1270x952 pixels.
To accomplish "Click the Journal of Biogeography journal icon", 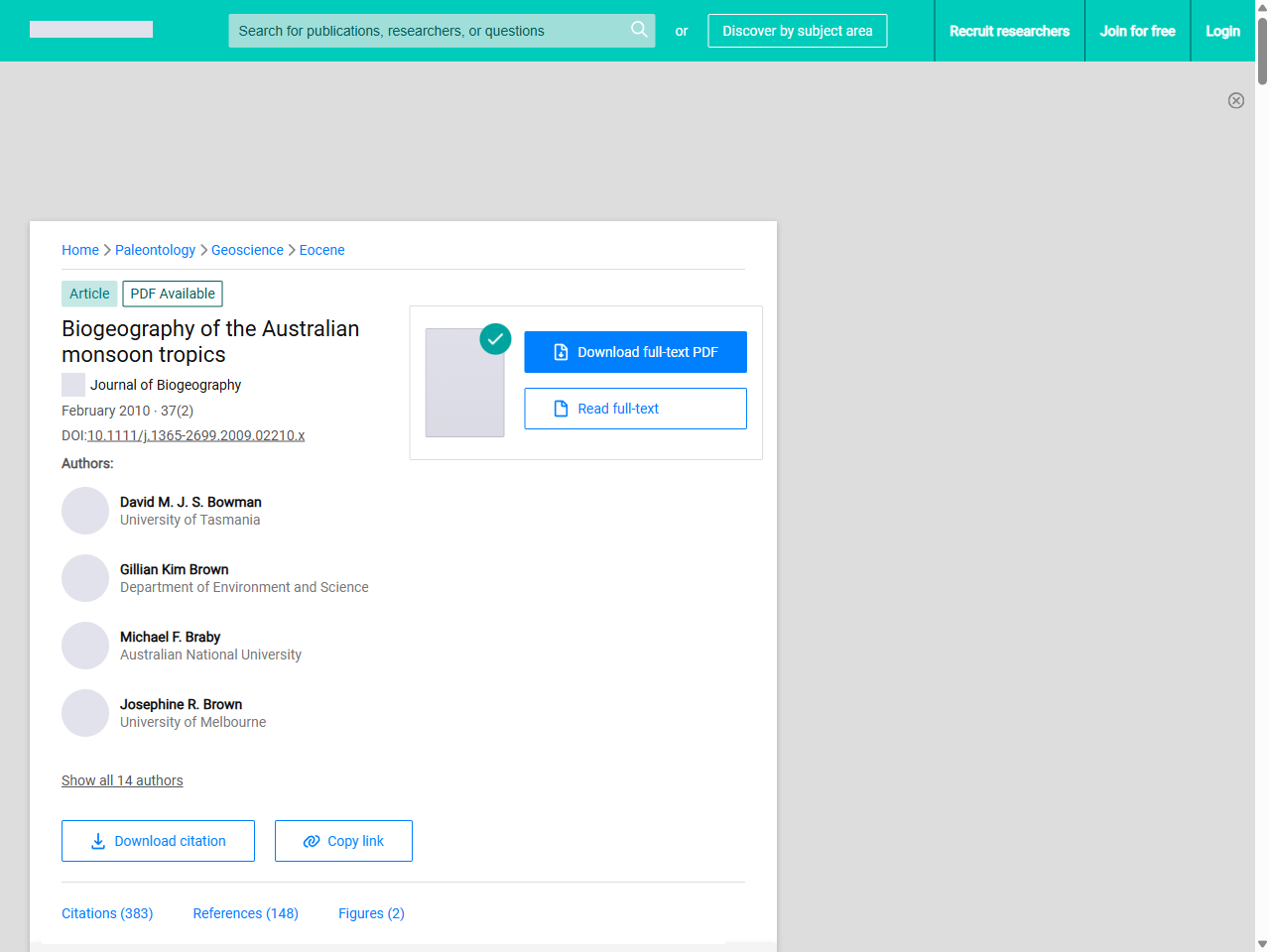I will pos(72,384).
